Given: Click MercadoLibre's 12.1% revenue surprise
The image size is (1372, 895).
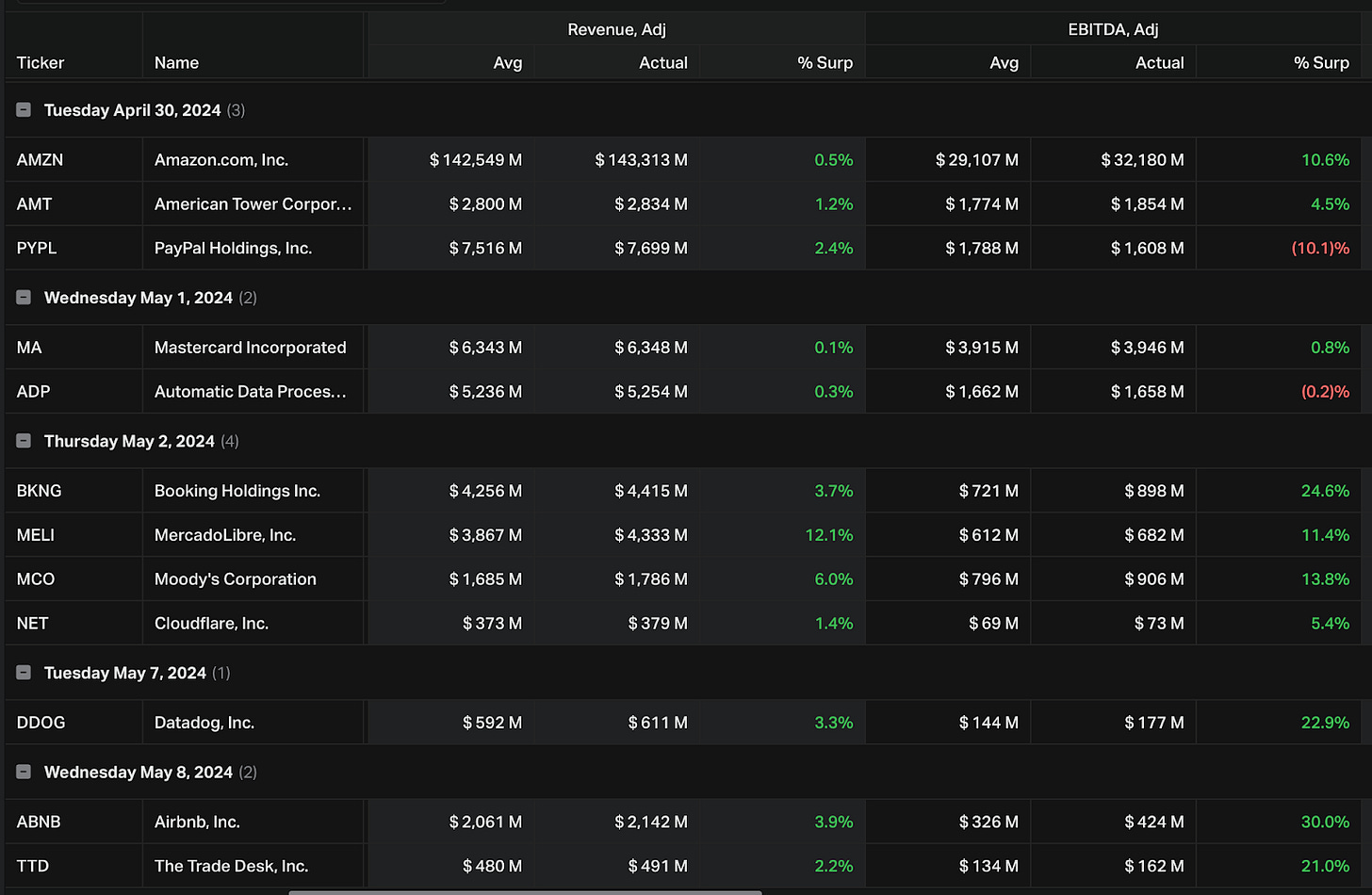Looking at the screenshot, I should click(x=829, y=535).
